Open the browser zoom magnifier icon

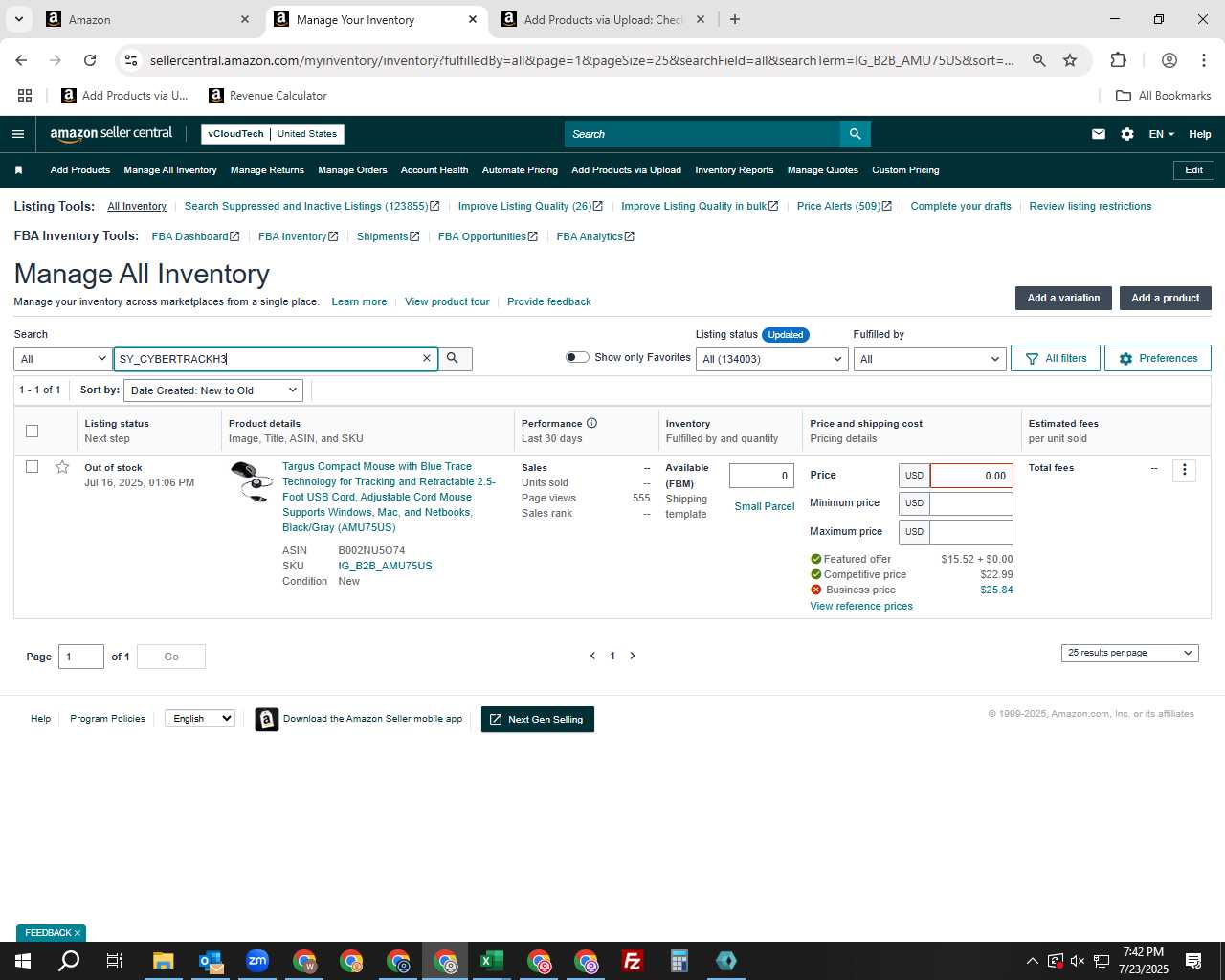tap(1038, 60)
